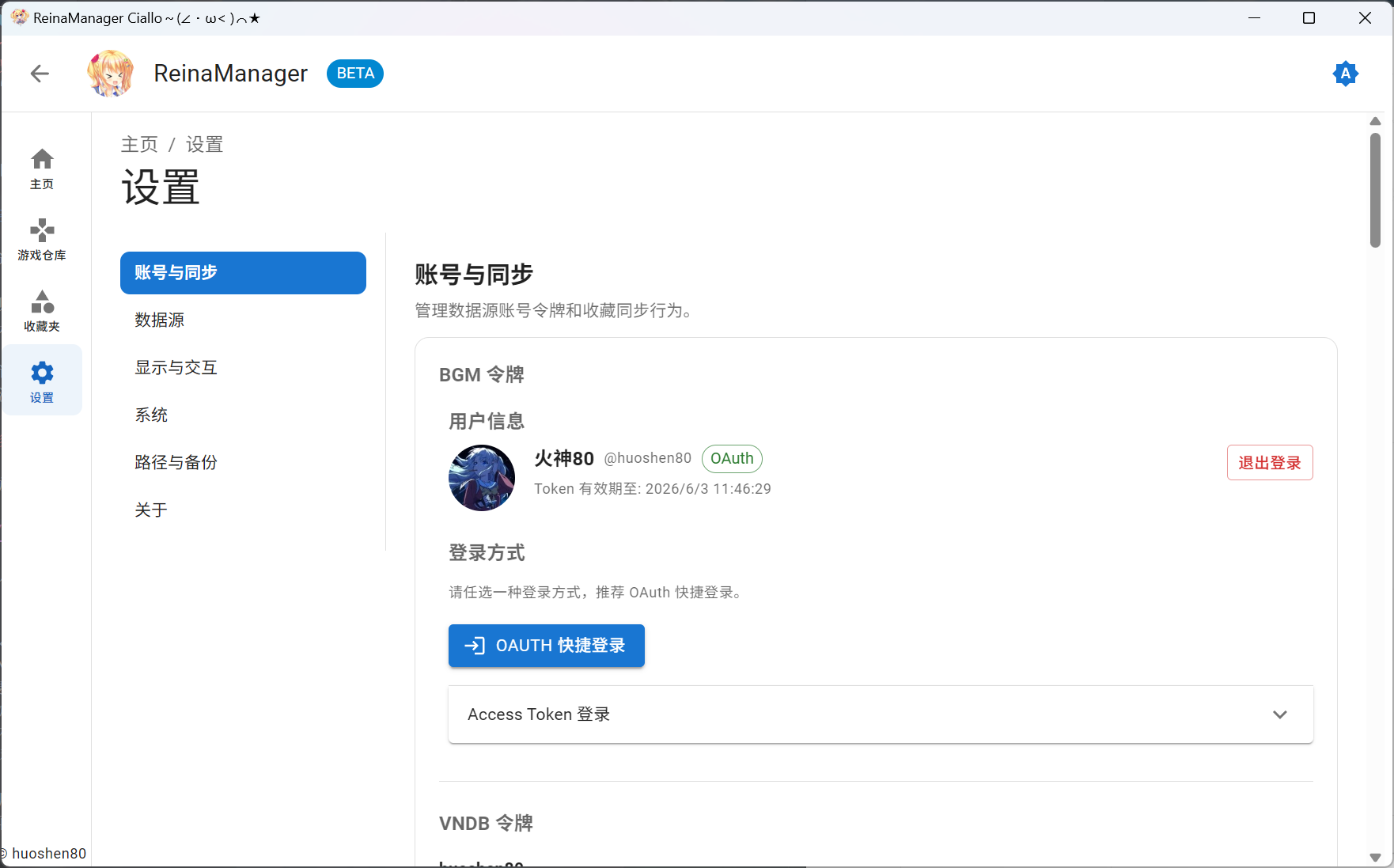The image size is (1394, 868).
Task: Click the chevron on Access Token 登录
Action: pos(1280,714)
